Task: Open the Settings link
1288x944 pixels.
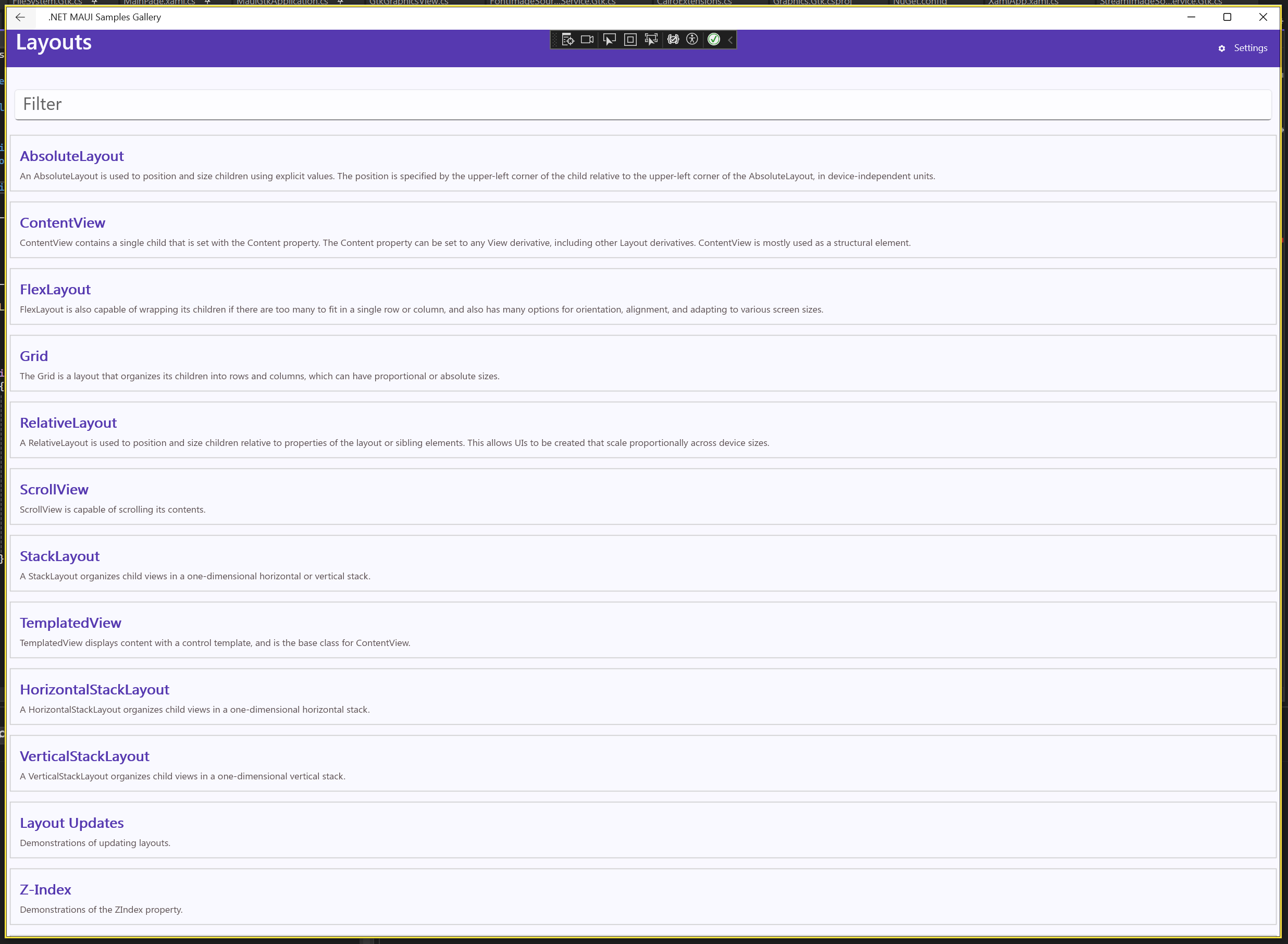Action: 1250,48
